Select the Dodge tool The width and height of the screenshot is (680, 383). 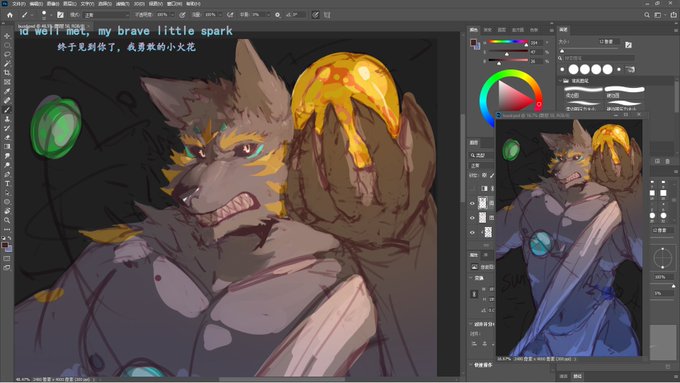[7, 165]
